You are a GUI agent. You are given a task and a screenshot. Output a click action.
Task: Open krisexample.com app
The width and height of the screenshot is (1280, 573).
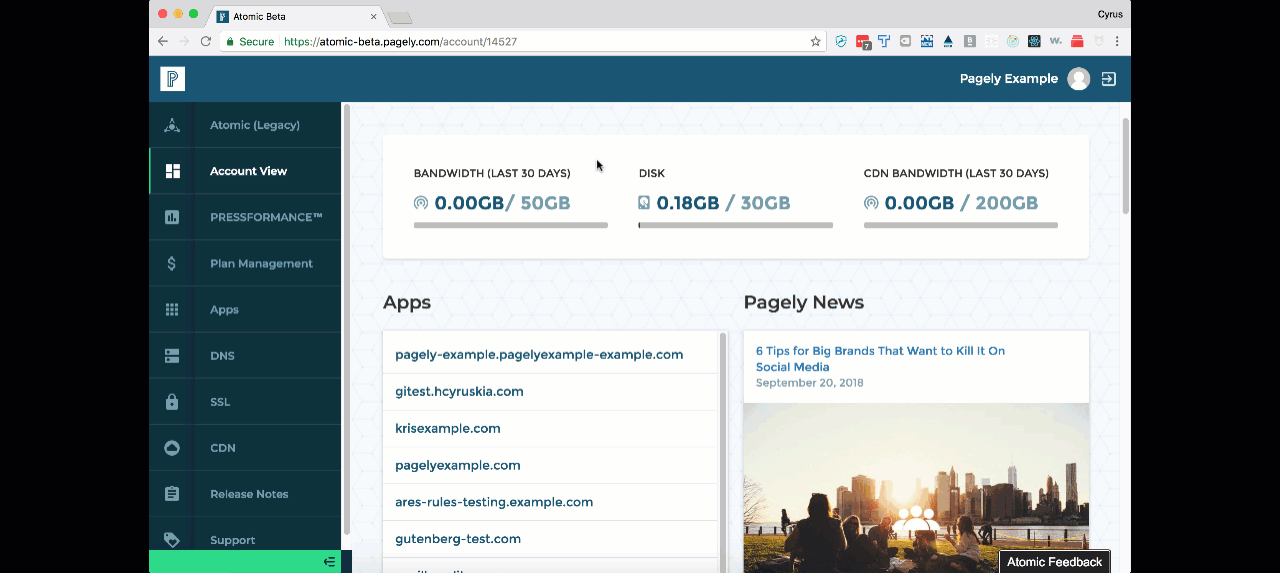(447, 429)
